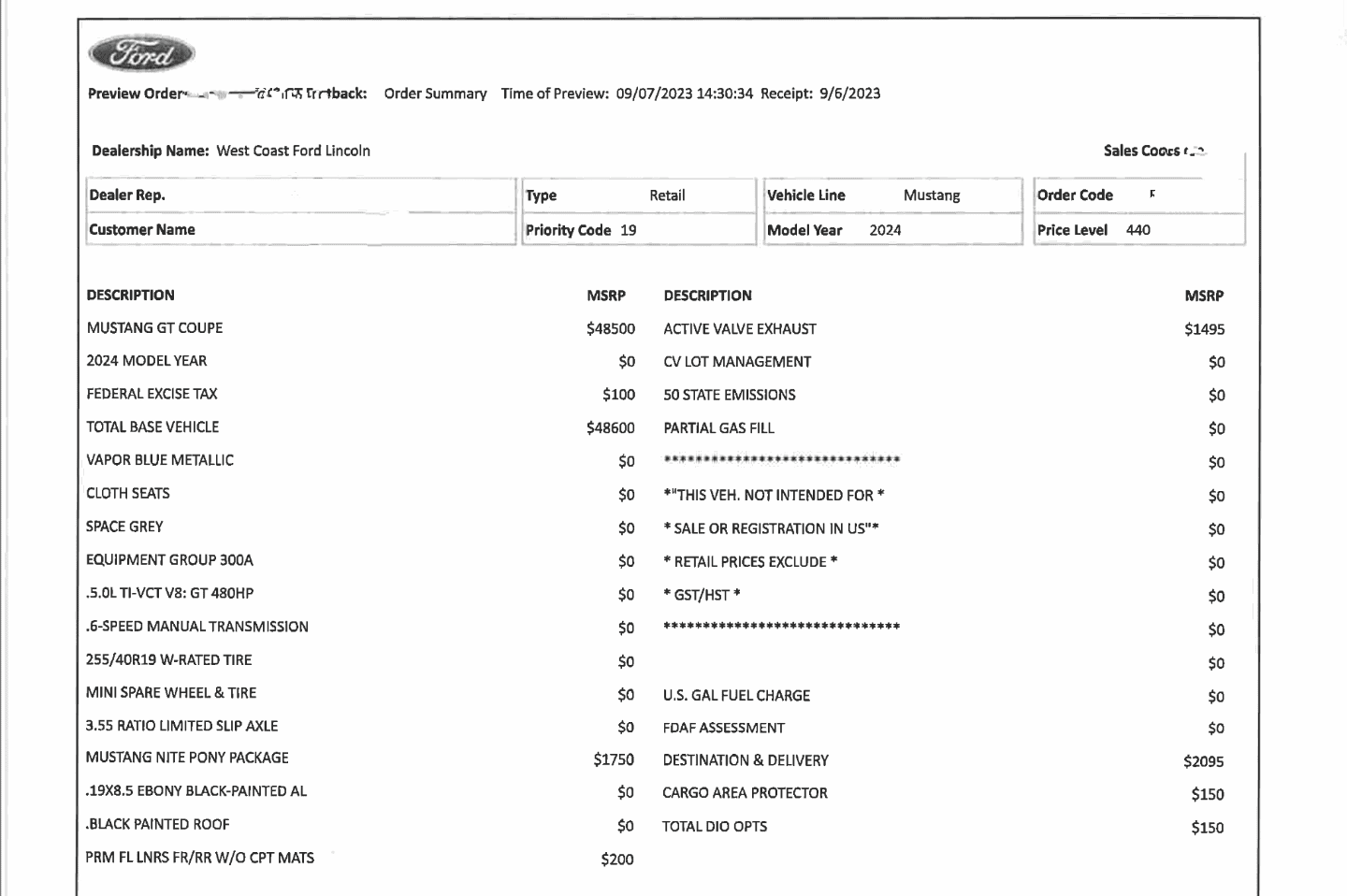This screenshot has width=1347, height=896.
Task: Select 'PRM FL LNRS FR/RR W/O CPT MATS' line
Action: [199, 858]
